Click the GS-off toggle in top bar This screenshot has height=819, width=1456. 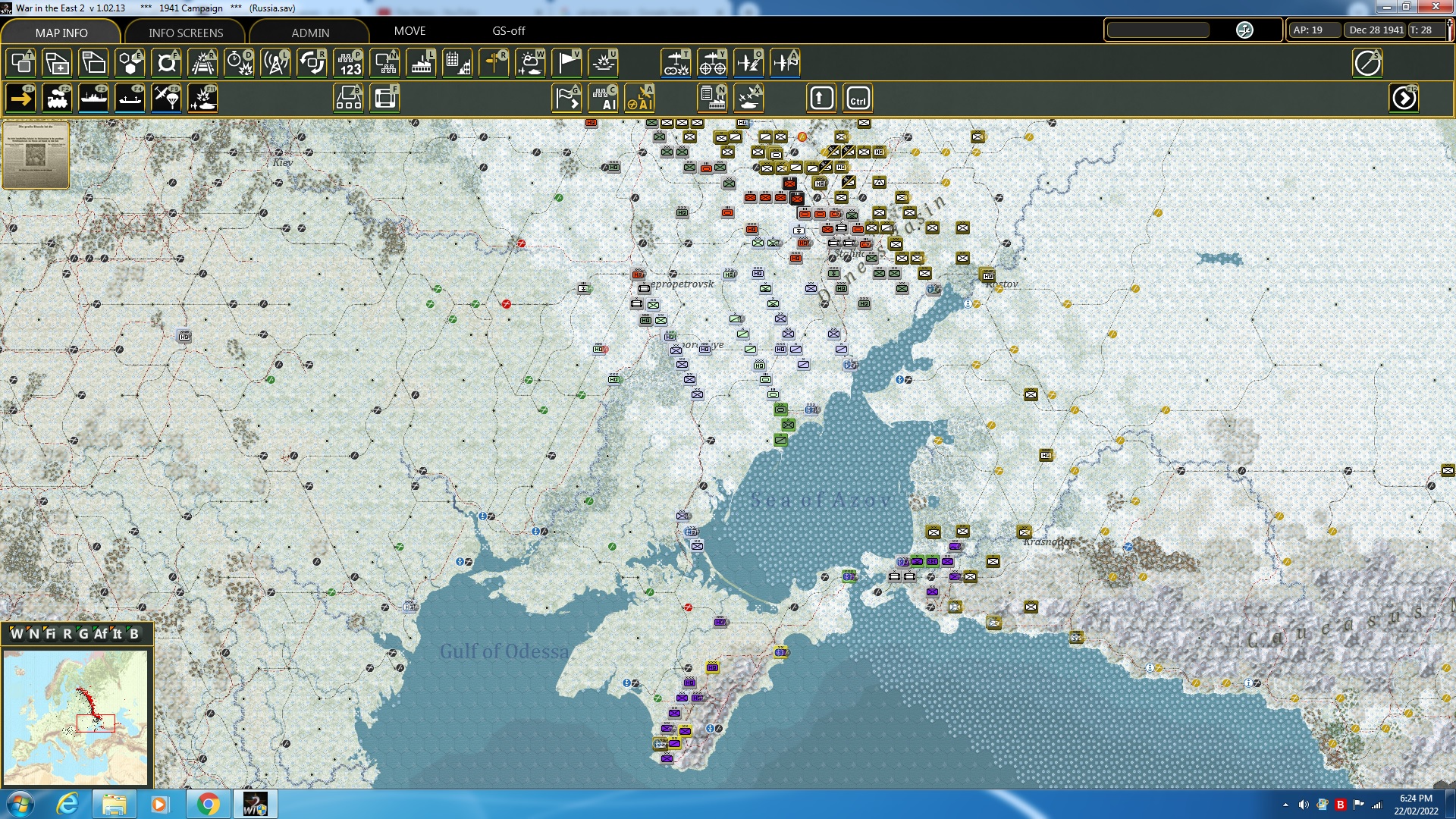(x=508, y=30)
